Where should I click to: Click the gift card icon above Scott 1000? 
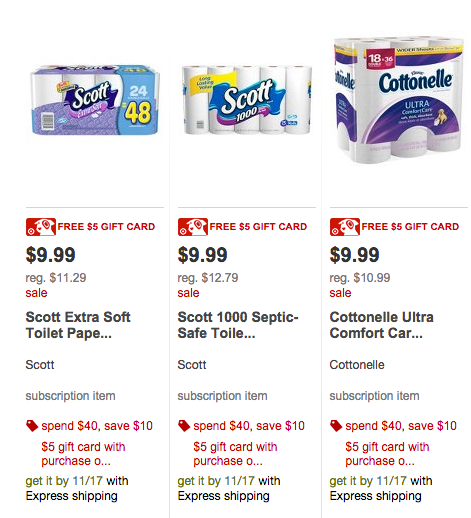(x=193, y=227)
